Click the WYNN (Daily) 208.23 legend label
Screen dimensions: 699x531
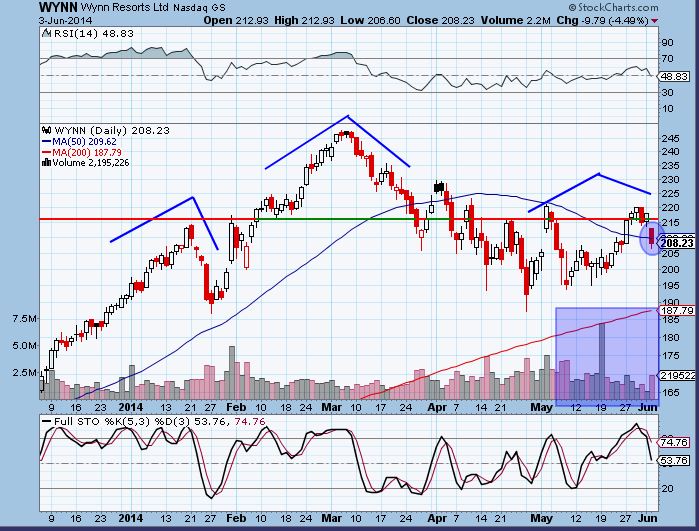point(112,131)
